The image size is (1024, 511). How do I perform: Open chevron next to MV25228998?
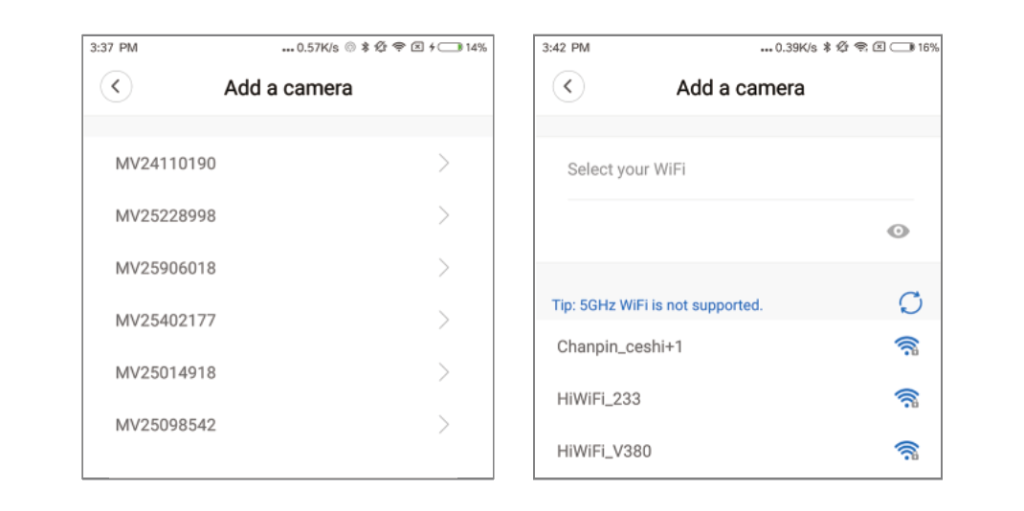tap(445, 216)
